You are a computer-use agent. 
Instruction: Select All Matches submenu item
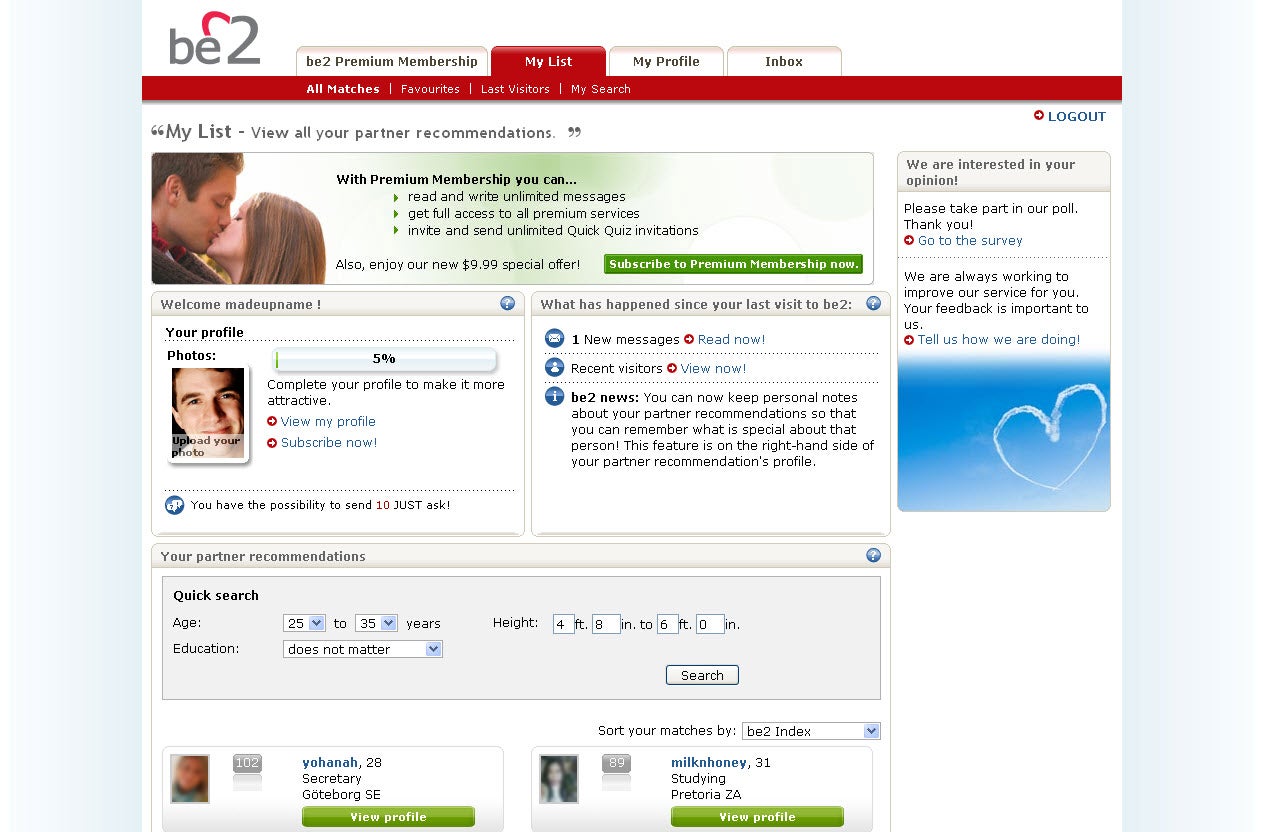tap(343, 89)
